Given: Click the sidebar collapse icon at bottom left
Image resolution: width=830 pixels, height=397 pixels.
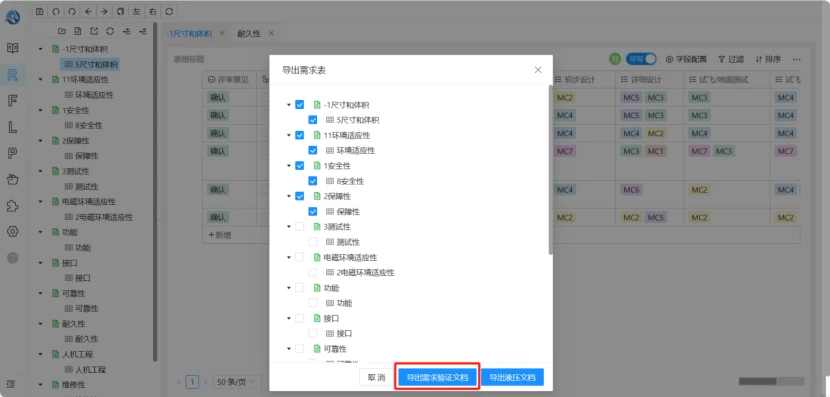Looking at the screenshot, I should (x=12, y=384).
